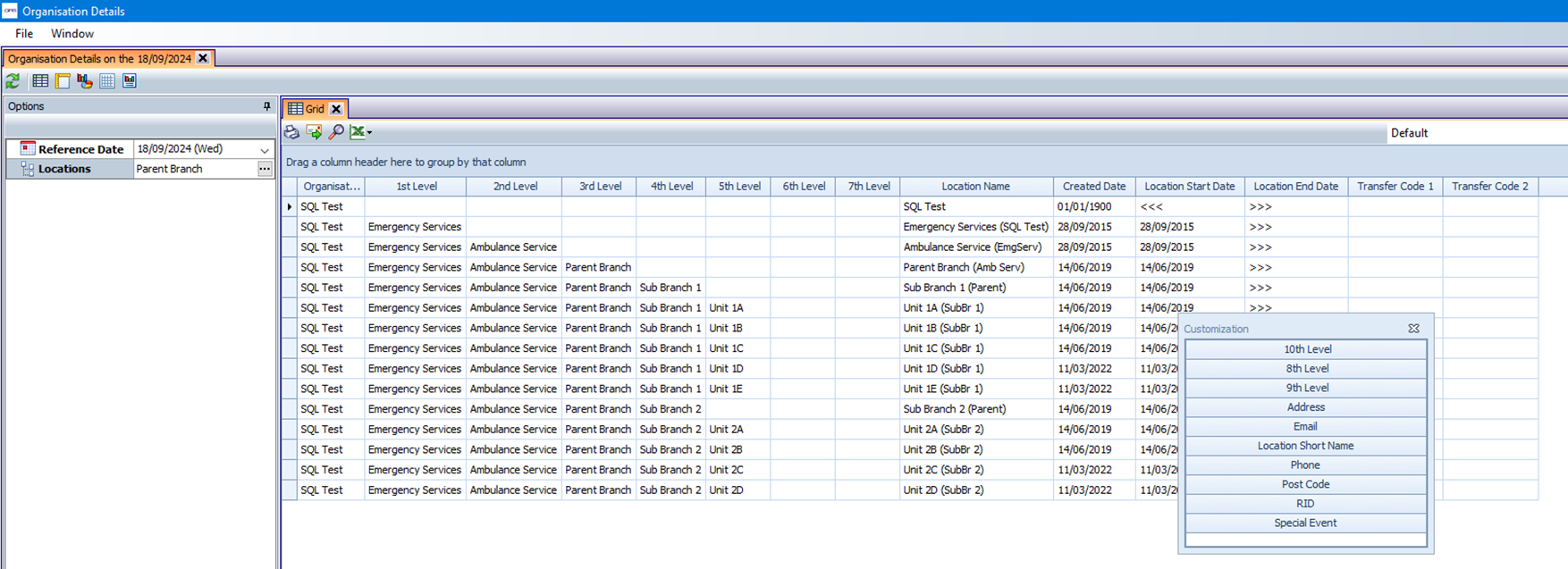The image size is (1568, 569).
Task: Click the Excel export icon
Action: click(357, 132)
